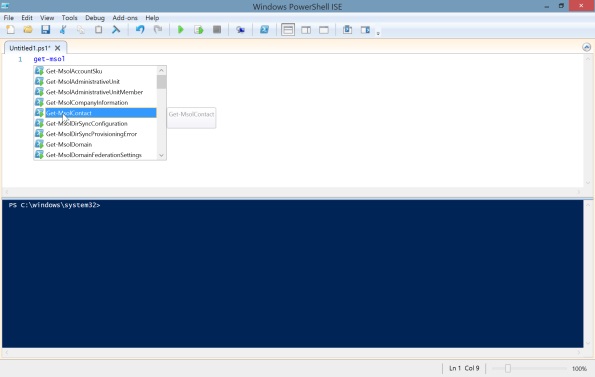Click the icon beside Get-MsolDomain
This screenshot has height=377, width=595.
pyautogui.click(x=39, y=144)
